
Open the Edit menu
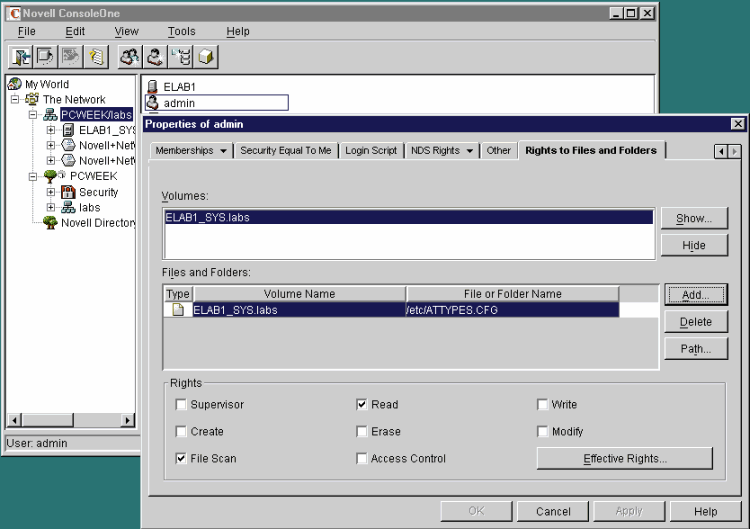tap(75, 32)
